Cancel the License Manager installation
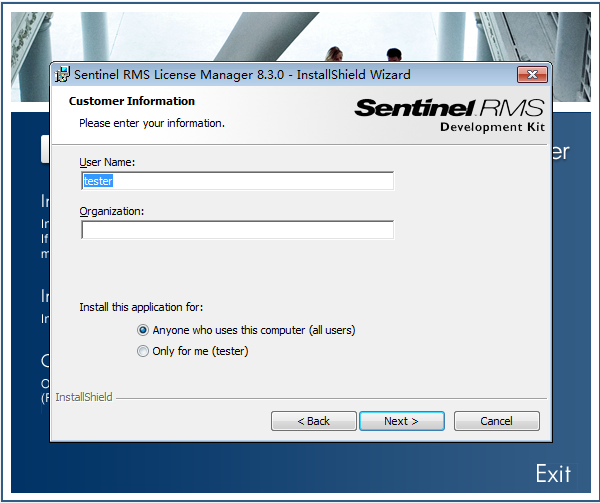This screenshot has width=600, height=503. (x=496, y=421)
